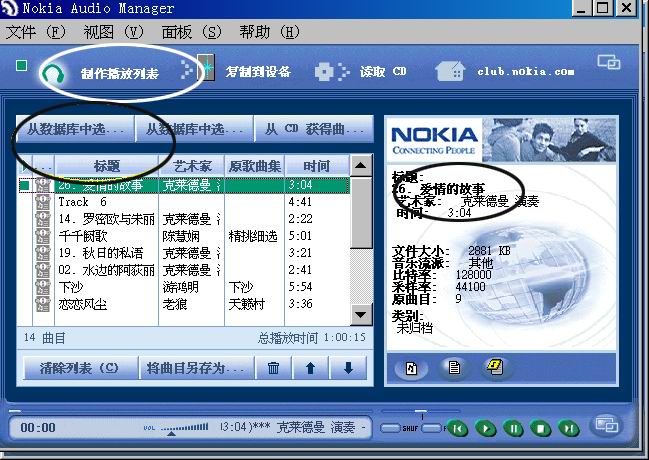Click the track icon in the 恋恋风尘 row
This screenshot has height=460, width=649.
tap(43, 304)
